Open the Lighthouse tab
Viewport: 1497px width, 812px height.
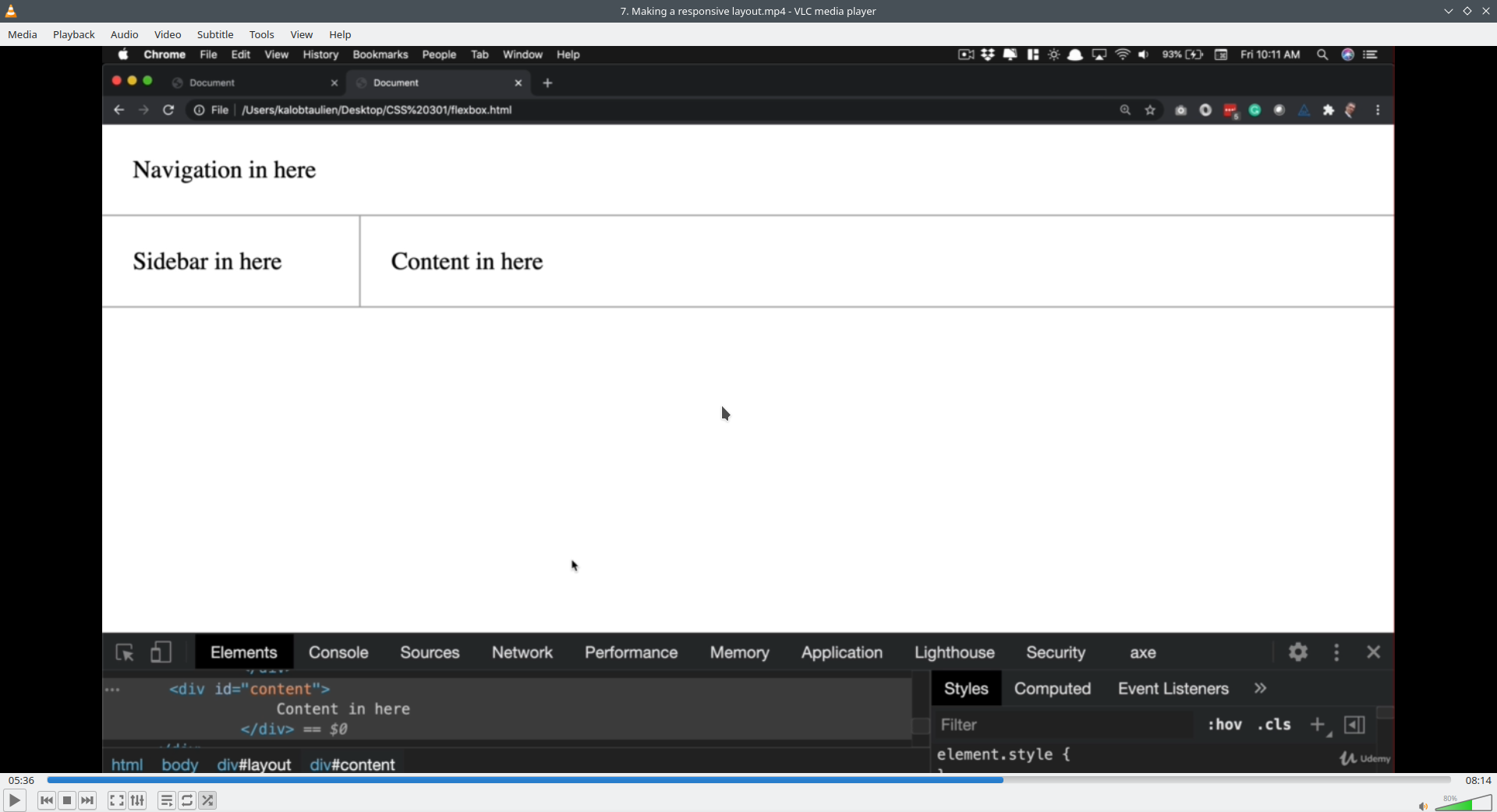[955, 652]
